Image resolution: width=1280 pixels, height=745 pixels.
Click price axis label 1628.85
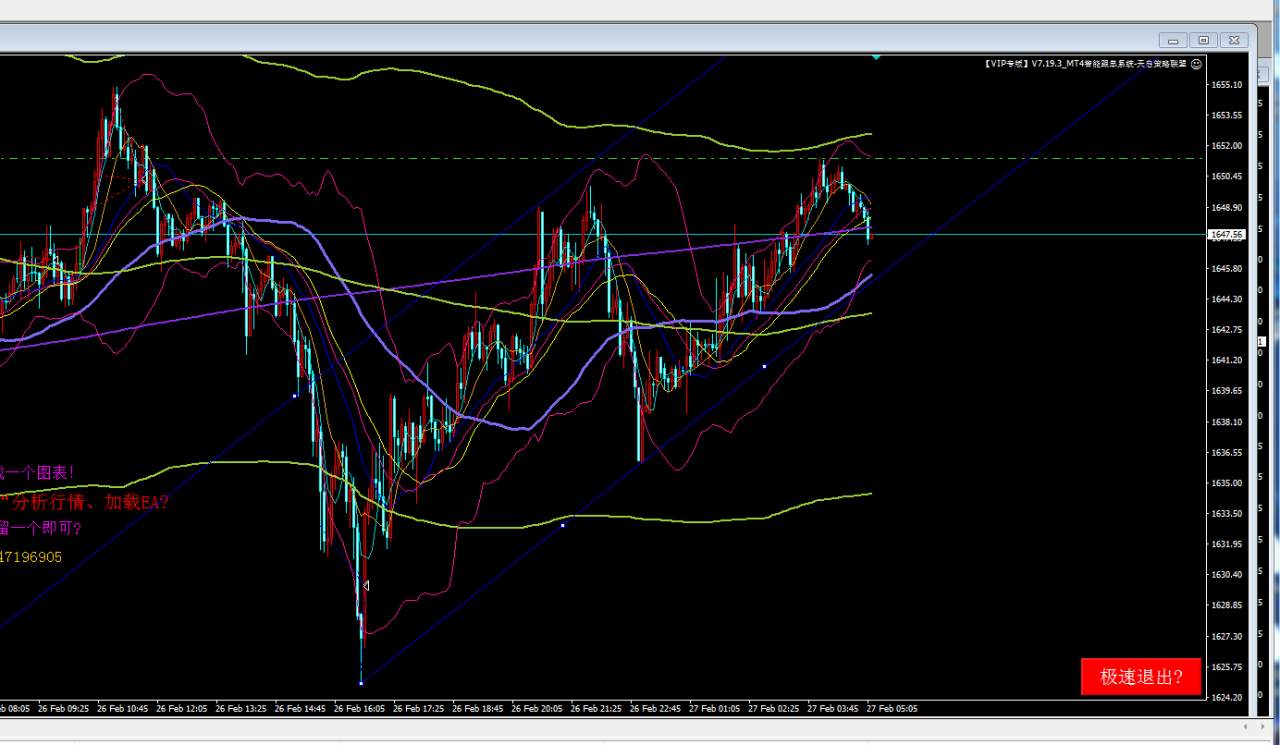tap(1226, 605)
